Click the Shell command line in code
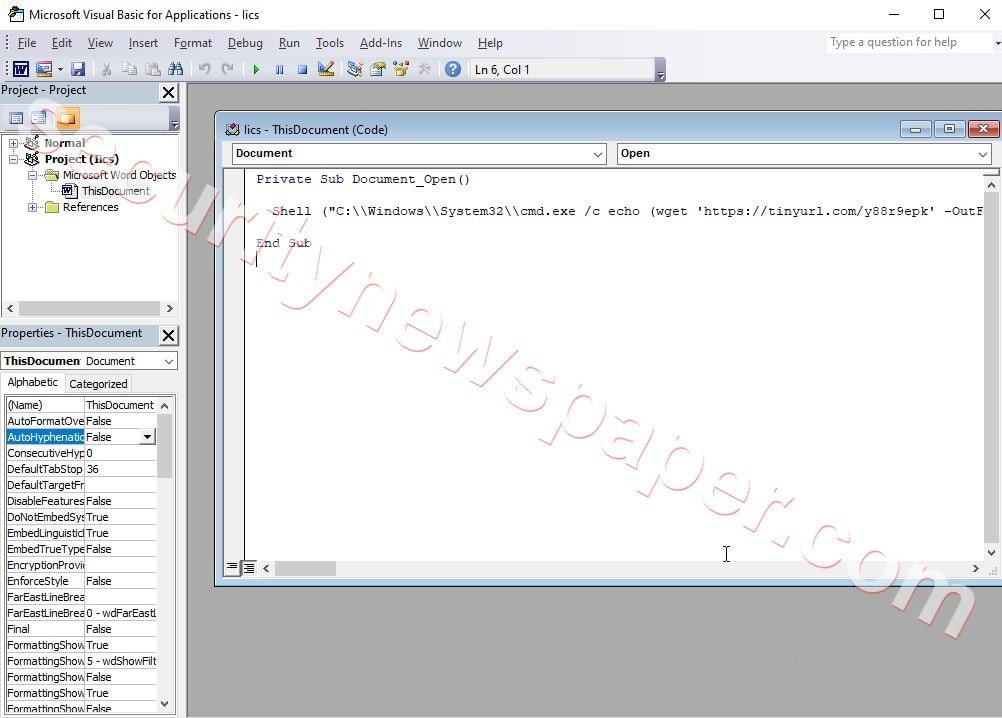The width and height of the screenshot is (1002, 718). point(627,211)
